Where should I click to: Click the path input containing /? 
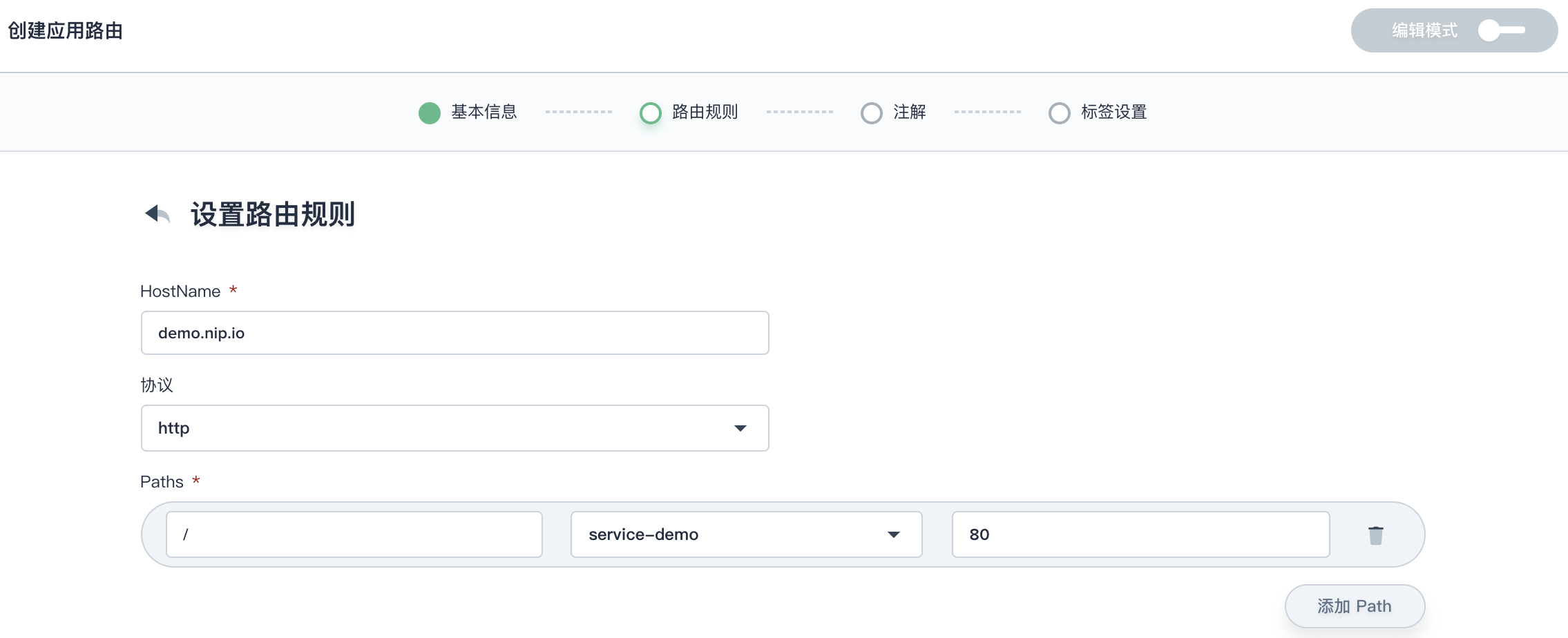click(x=354, y=534)
